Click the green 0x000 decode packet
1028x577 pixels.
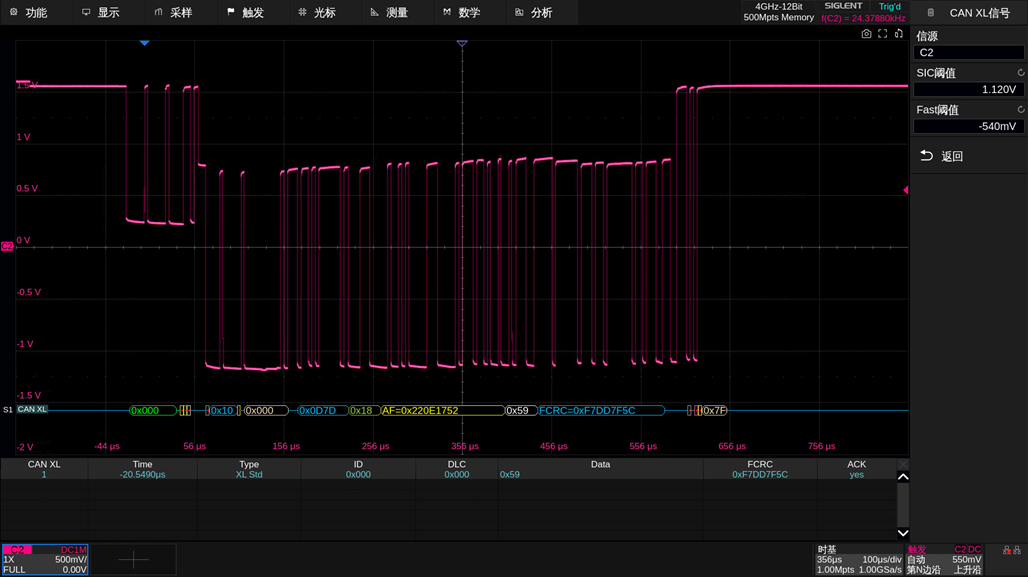click(x=153, y=410)
